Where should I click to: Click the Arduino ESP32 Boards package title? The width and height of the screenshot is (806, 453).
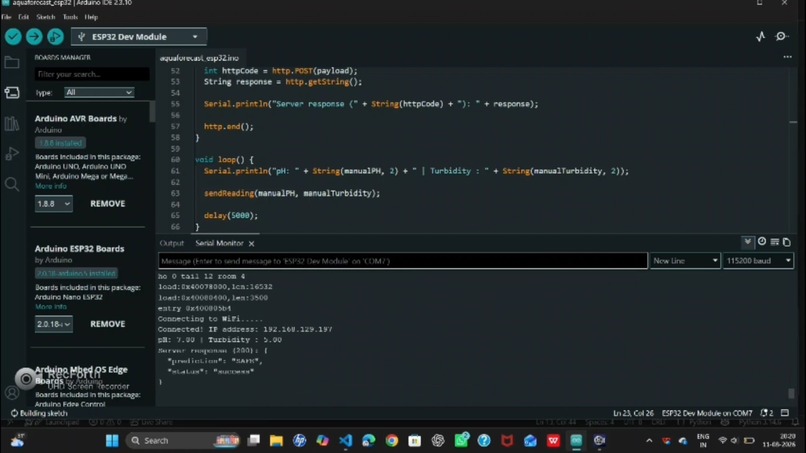coord(79,249)
